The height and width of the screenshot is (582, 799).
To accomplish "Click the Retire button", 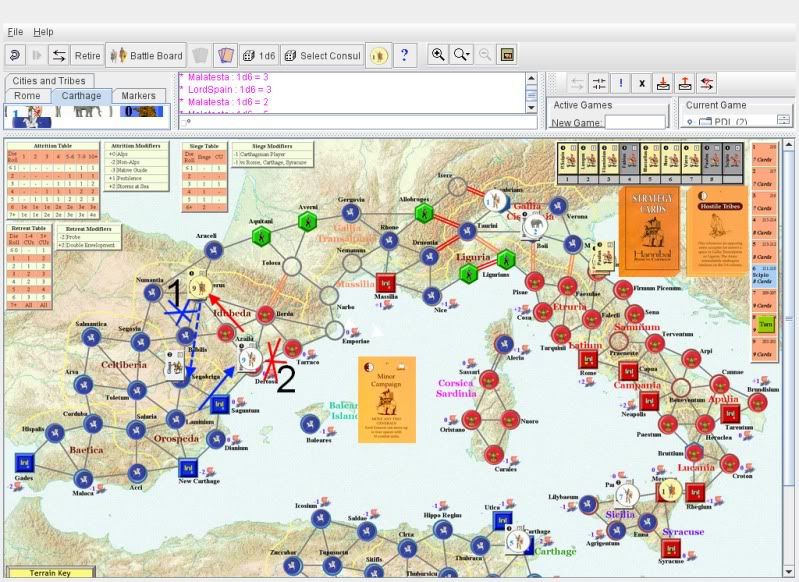I will coord(88,55).
